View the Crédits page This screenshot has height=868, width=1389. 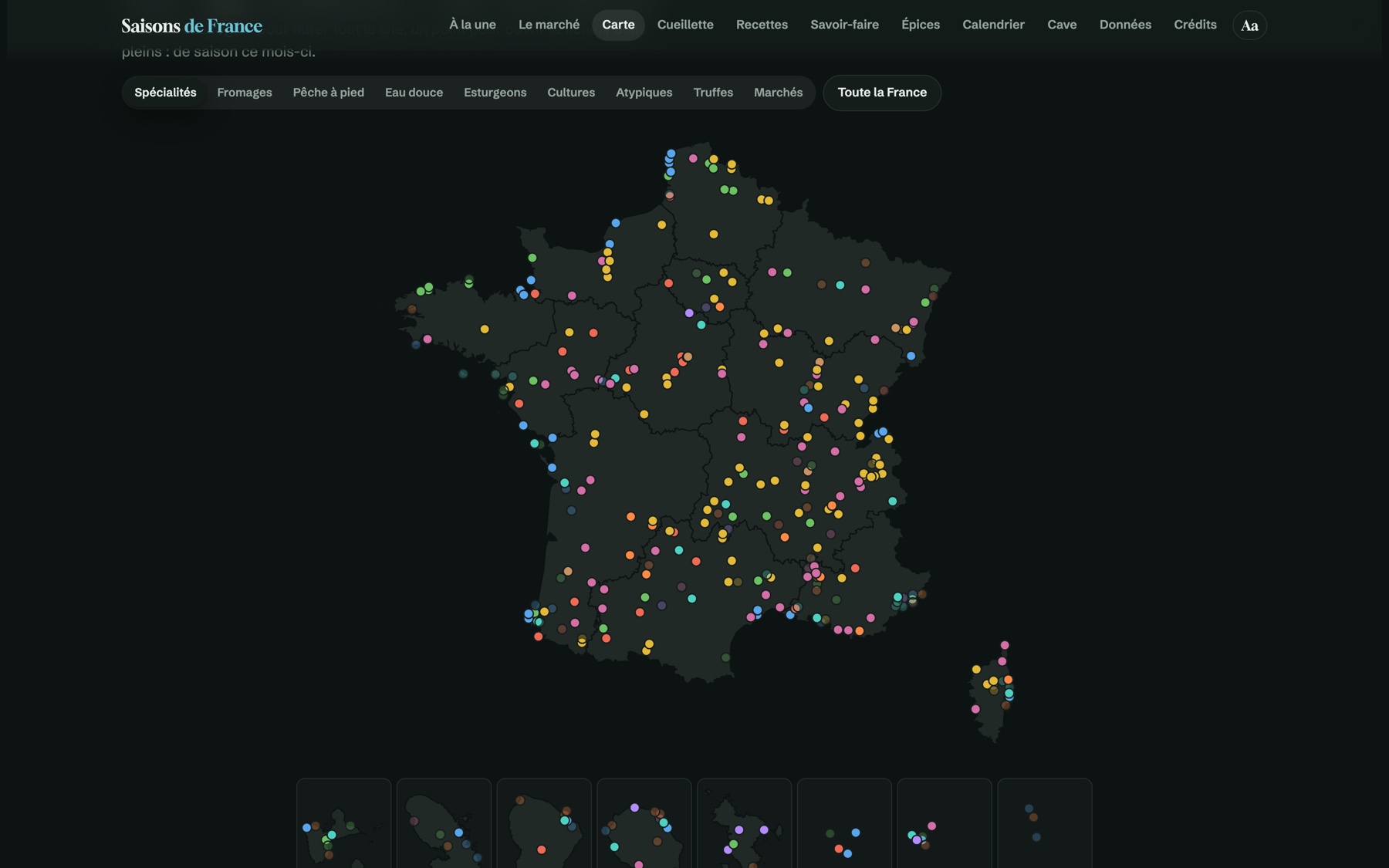1195,25
